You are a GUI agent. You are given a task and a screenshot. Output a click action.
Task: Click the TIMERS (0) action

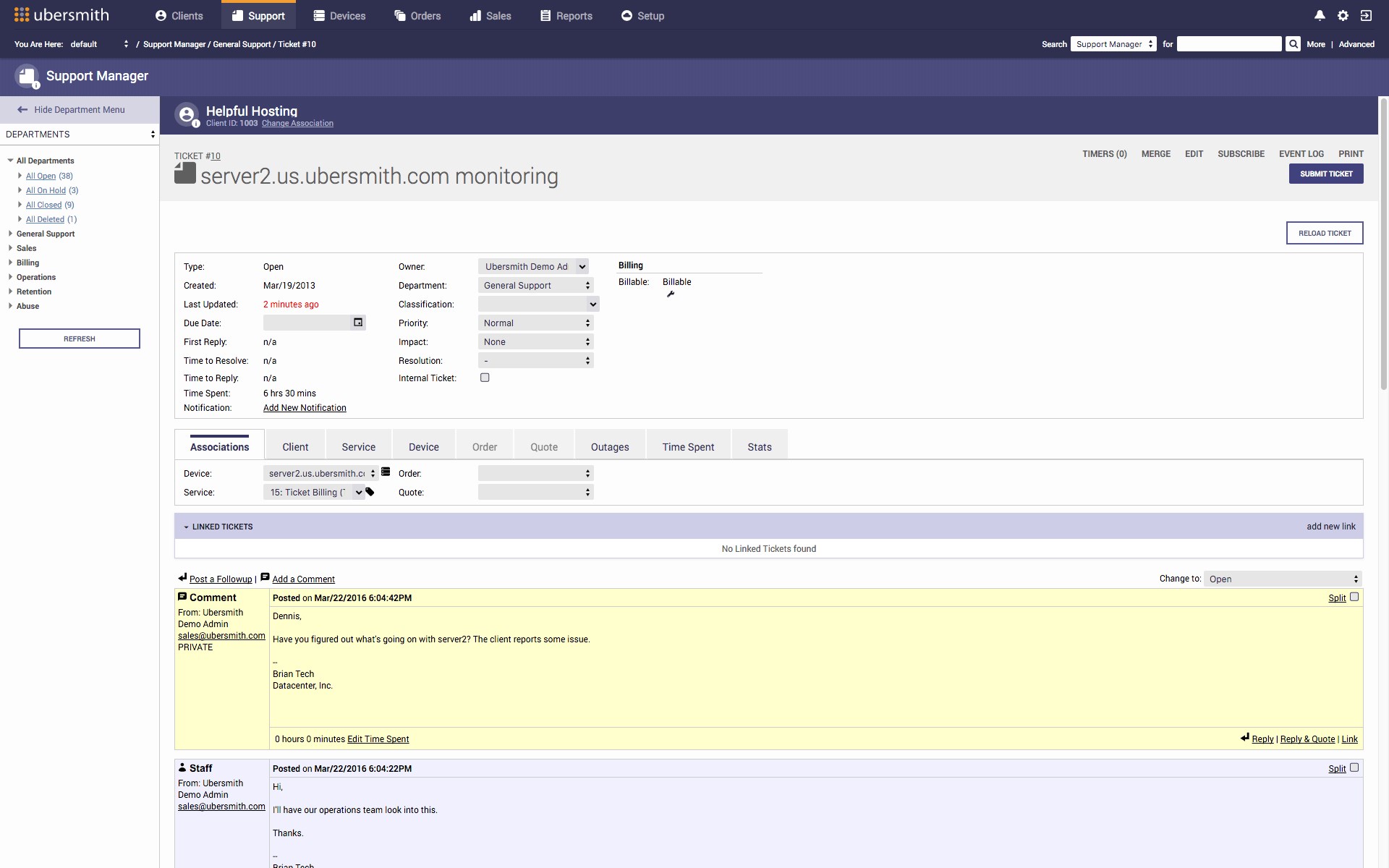(1105, 154)
